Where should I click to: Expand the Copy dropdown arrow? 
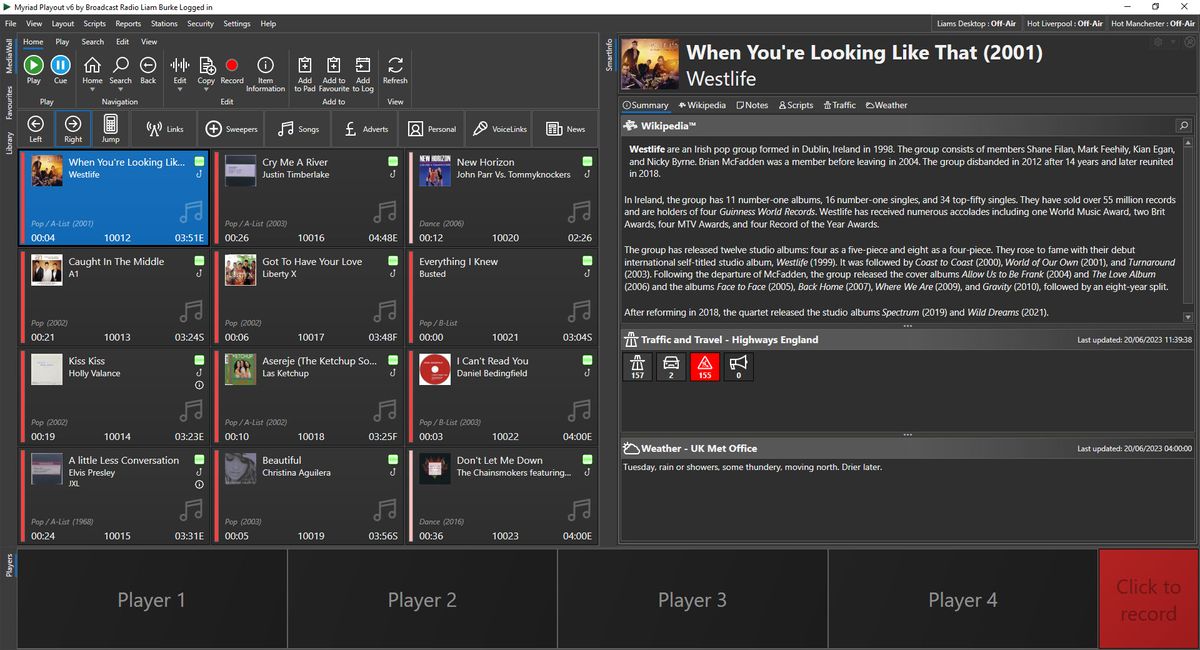coord(206,89)
